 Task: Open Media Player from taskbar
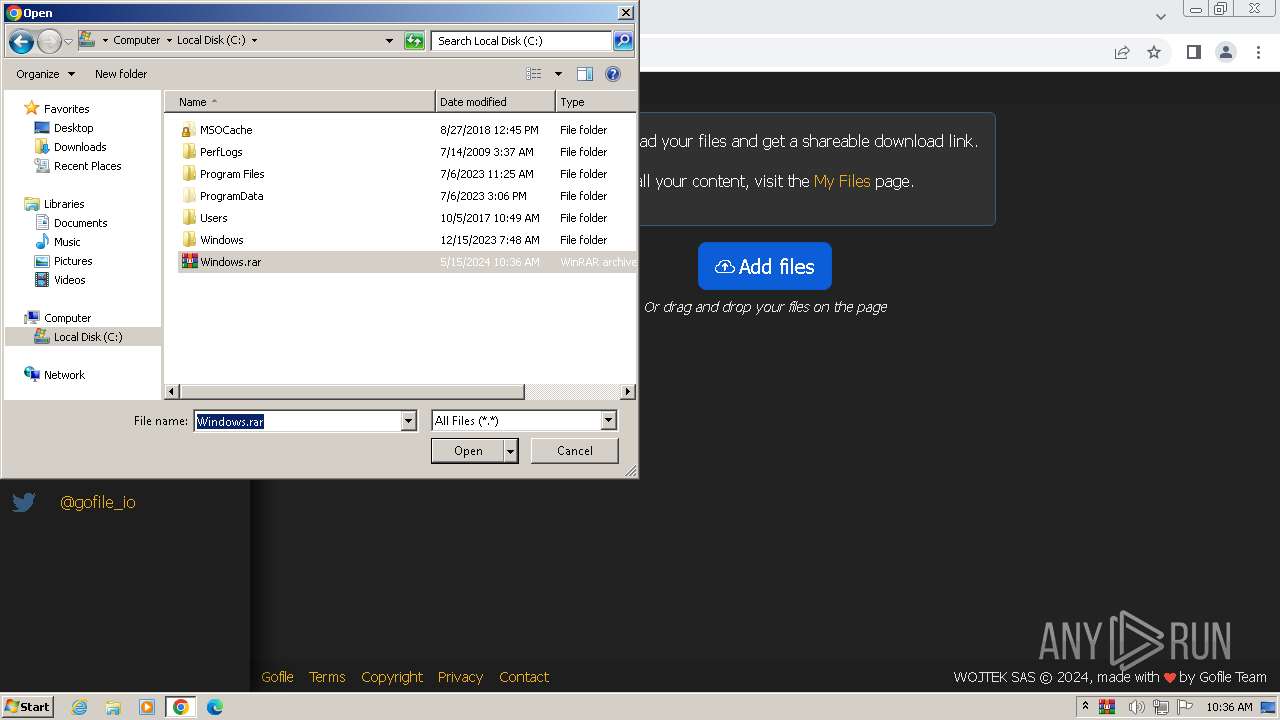click(x=146, y=707)
